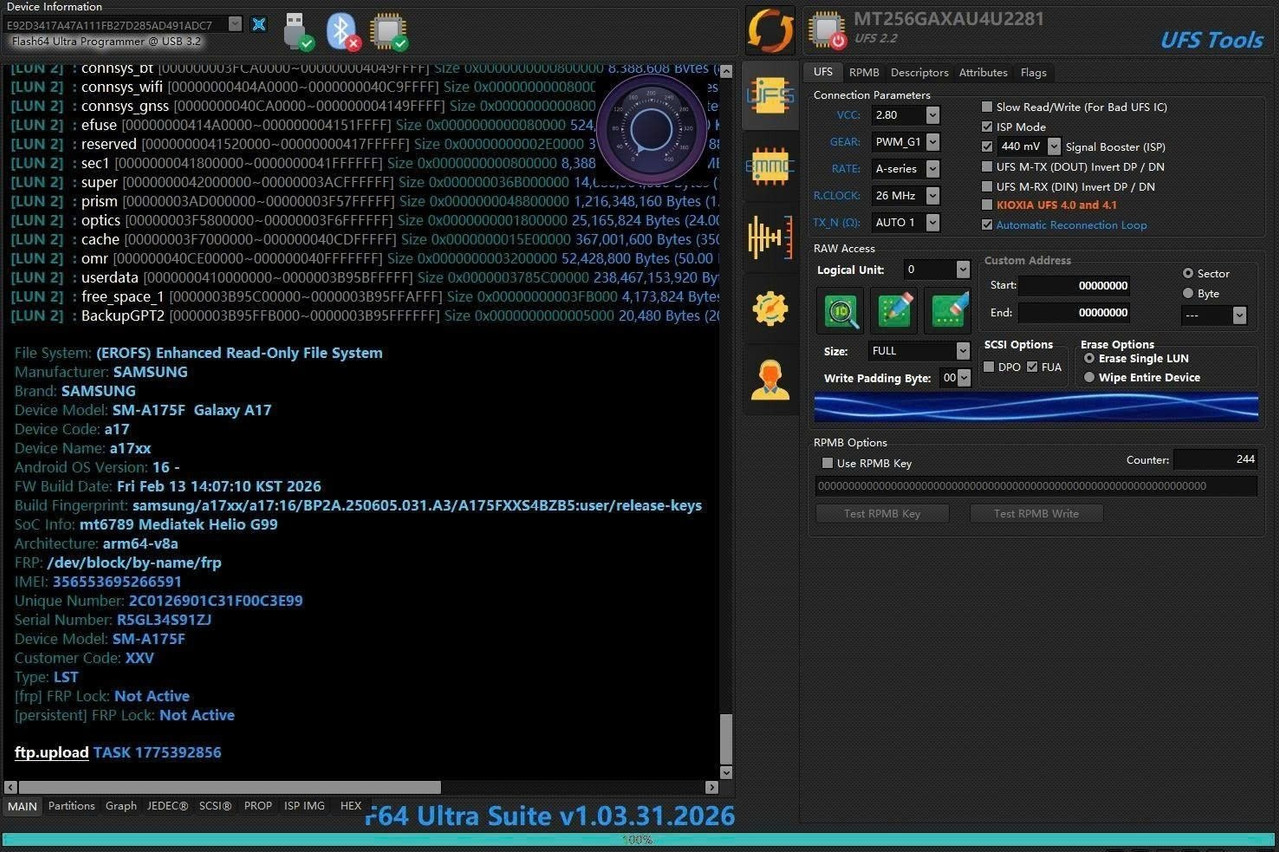This screenshot has height=852, width=1279.
Task: Open the Partitions bottom tab
Action: pos(72,806)
